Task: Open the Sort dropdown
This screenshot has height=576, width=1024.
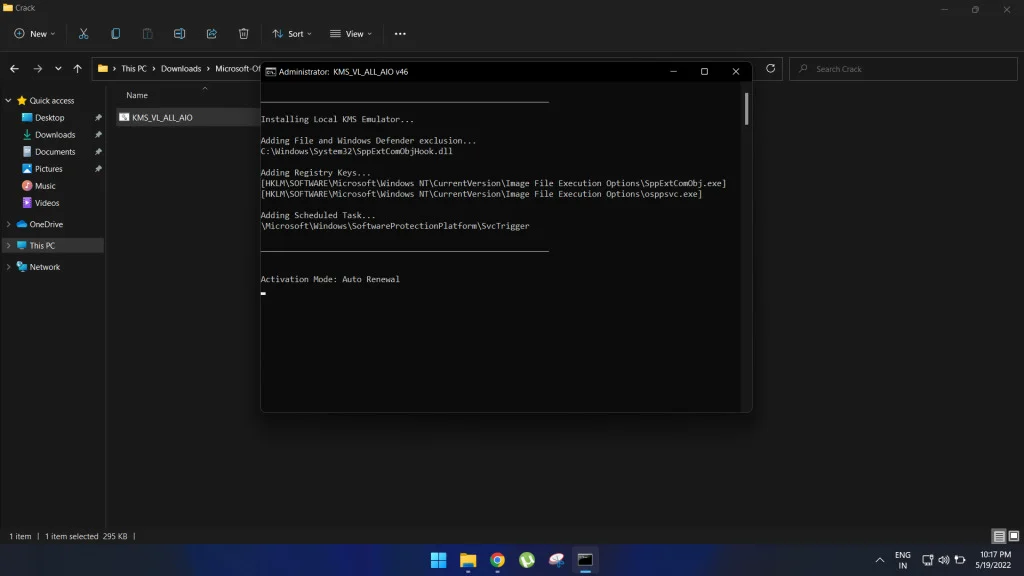Action: [292, 34]
